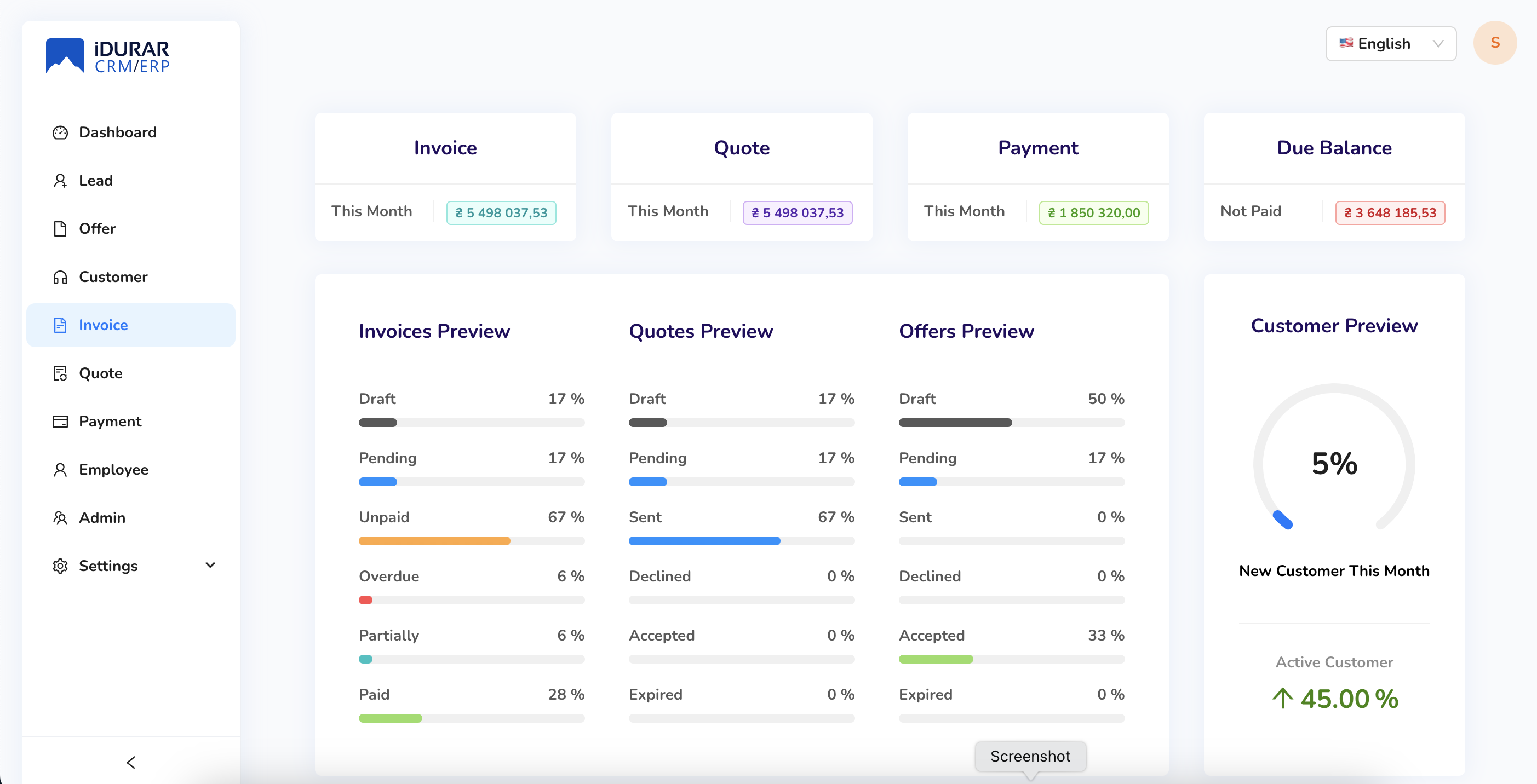Select the Quote item in the sidebar
Image resolution: width=1537 pixels, height=784 pixels.
(100, 373)
